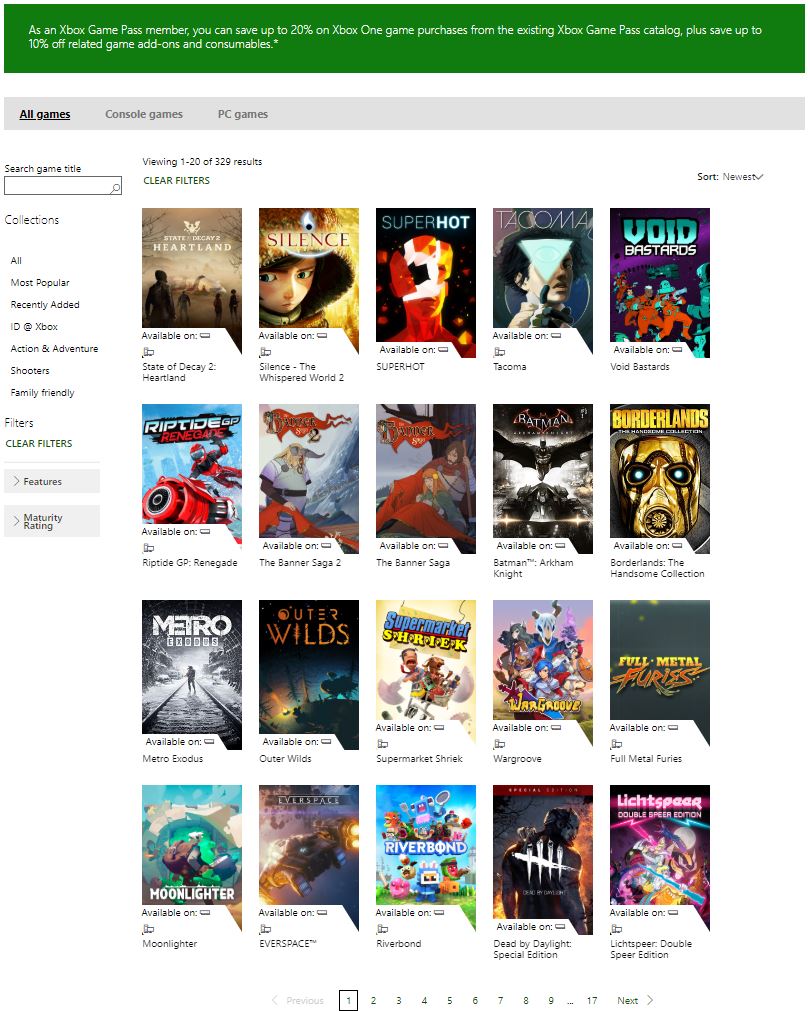Click PC icon under Full Metal Furies
The image size is (810, 1011).
click(616, 744)
